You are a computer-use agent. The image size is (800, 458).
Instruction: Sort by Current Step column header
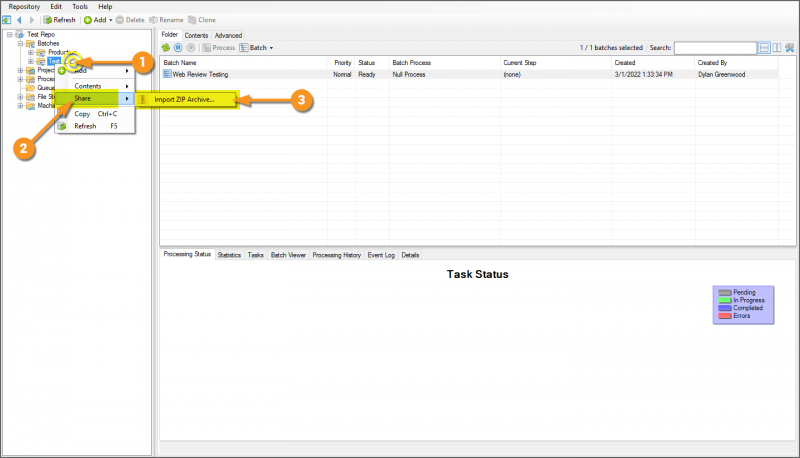(x=556, y=63)
